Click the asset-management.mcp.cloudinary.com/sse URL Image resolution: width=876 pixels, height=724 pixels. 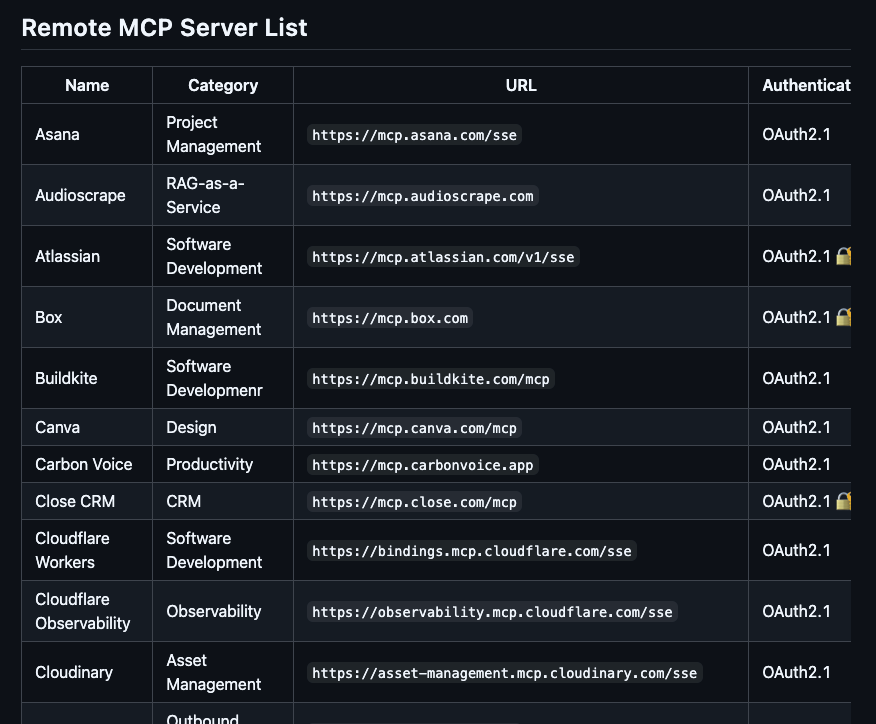tap(504, 673)
